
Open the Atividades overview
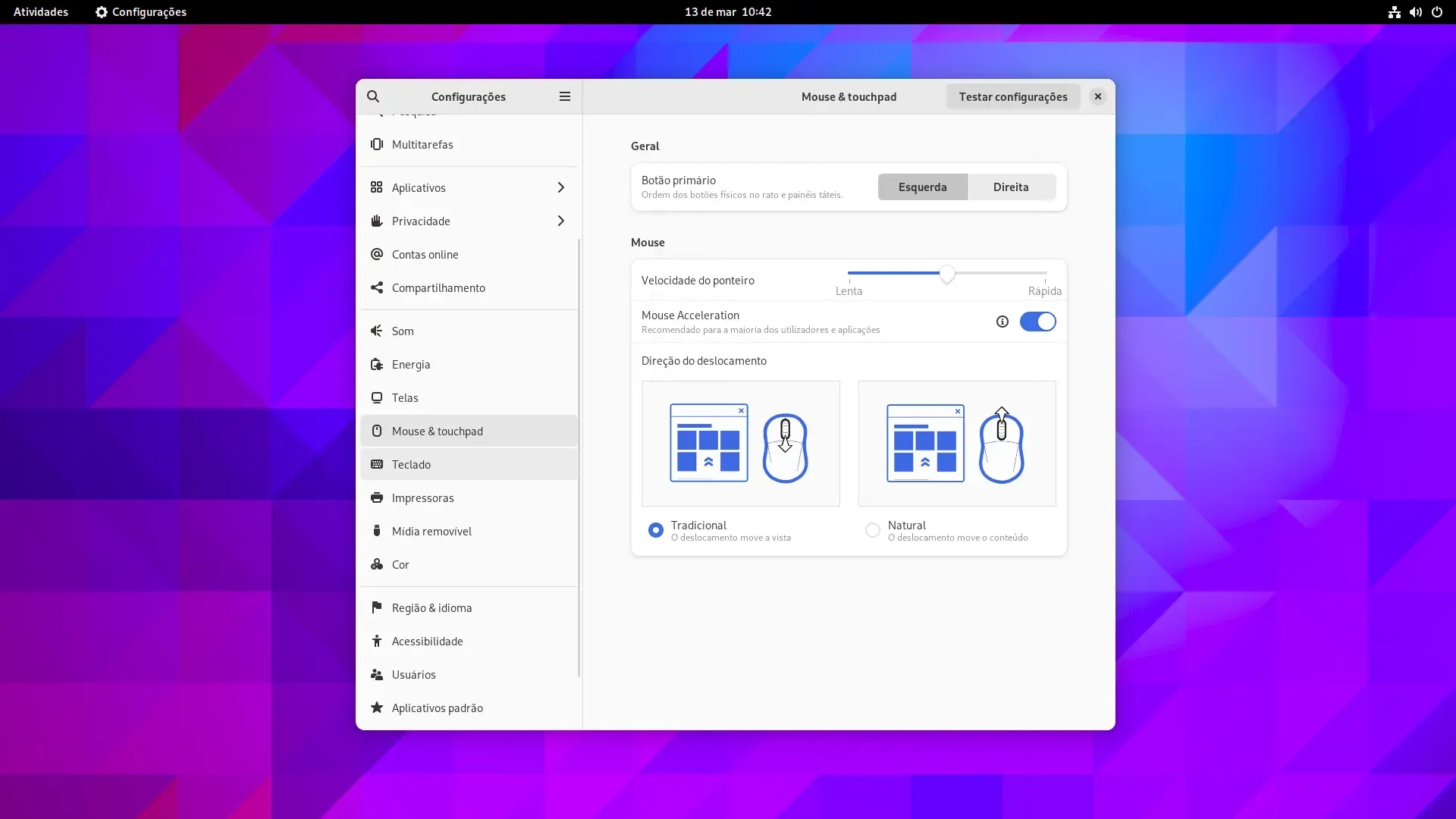41,12
